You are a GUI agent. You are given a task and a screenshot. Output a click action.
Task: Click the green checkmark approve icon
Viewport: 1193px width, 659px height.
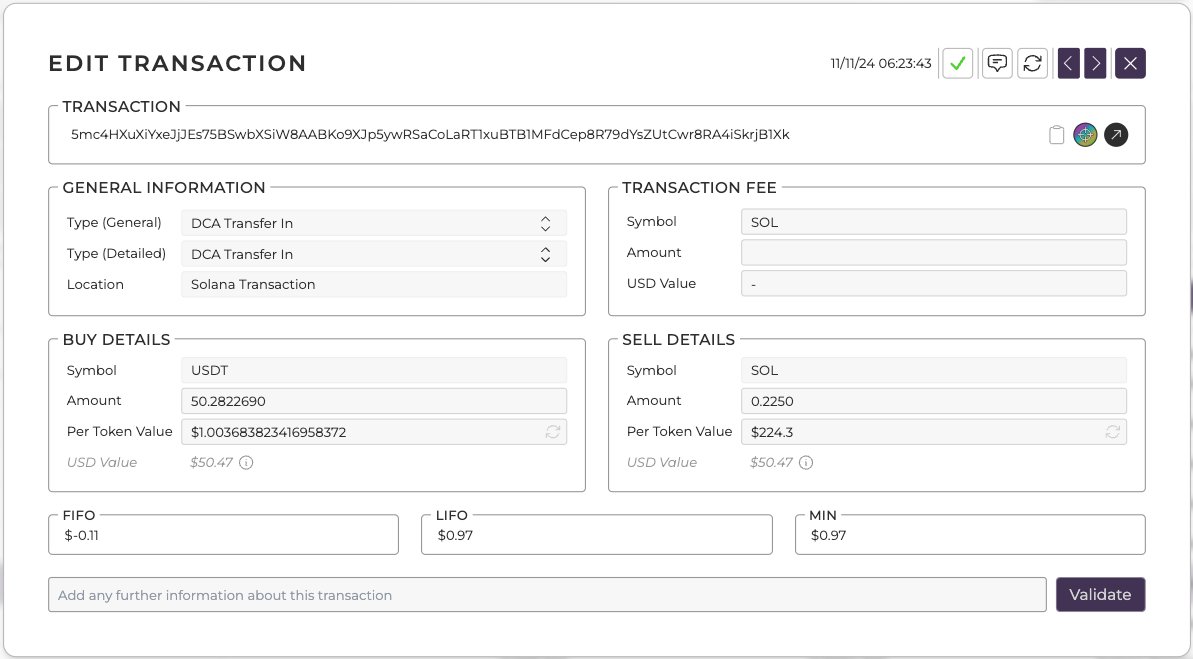tap(957, 63)
